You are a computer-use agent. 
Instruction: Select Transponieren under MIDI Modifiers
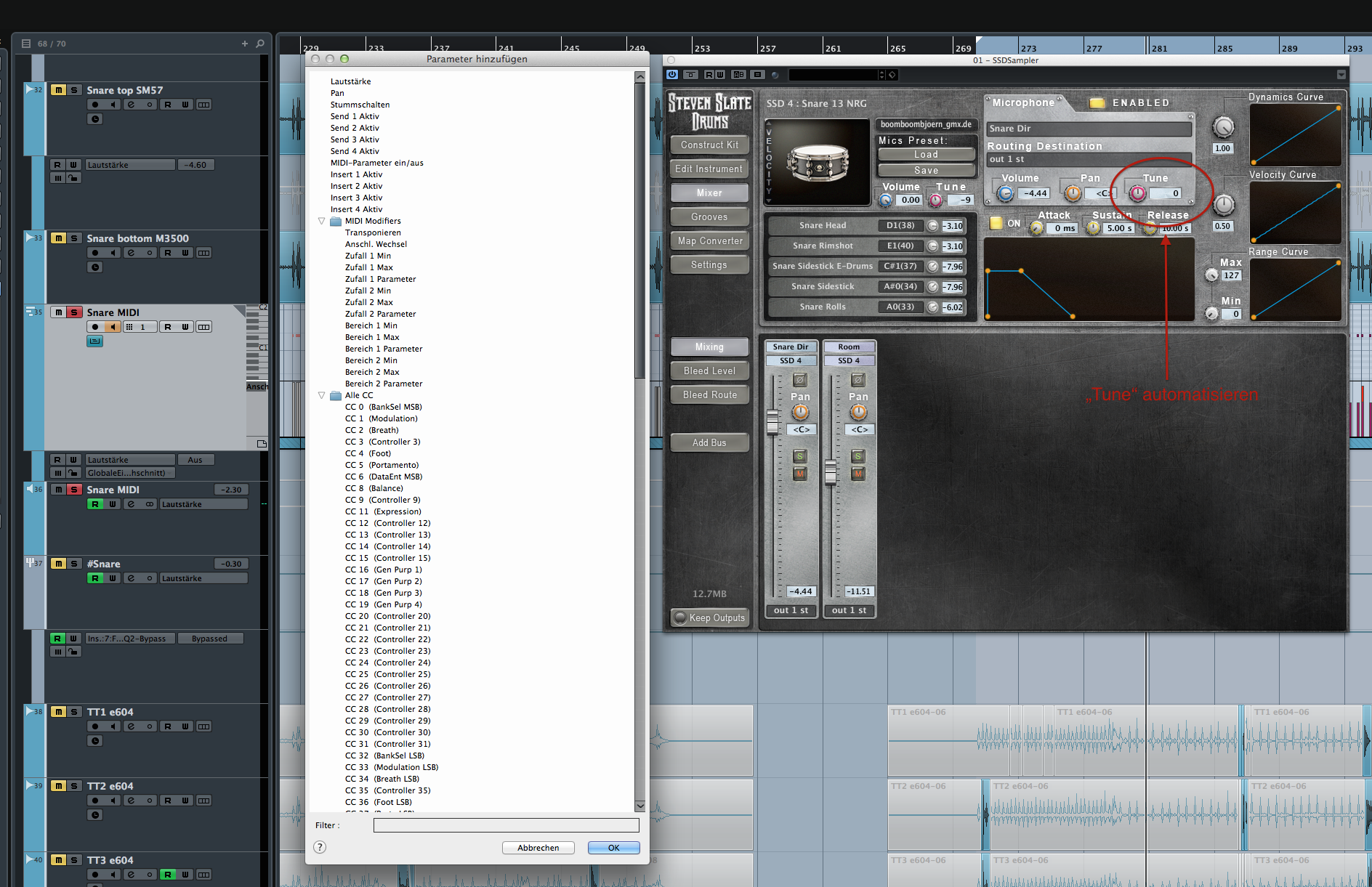point(373,232)
